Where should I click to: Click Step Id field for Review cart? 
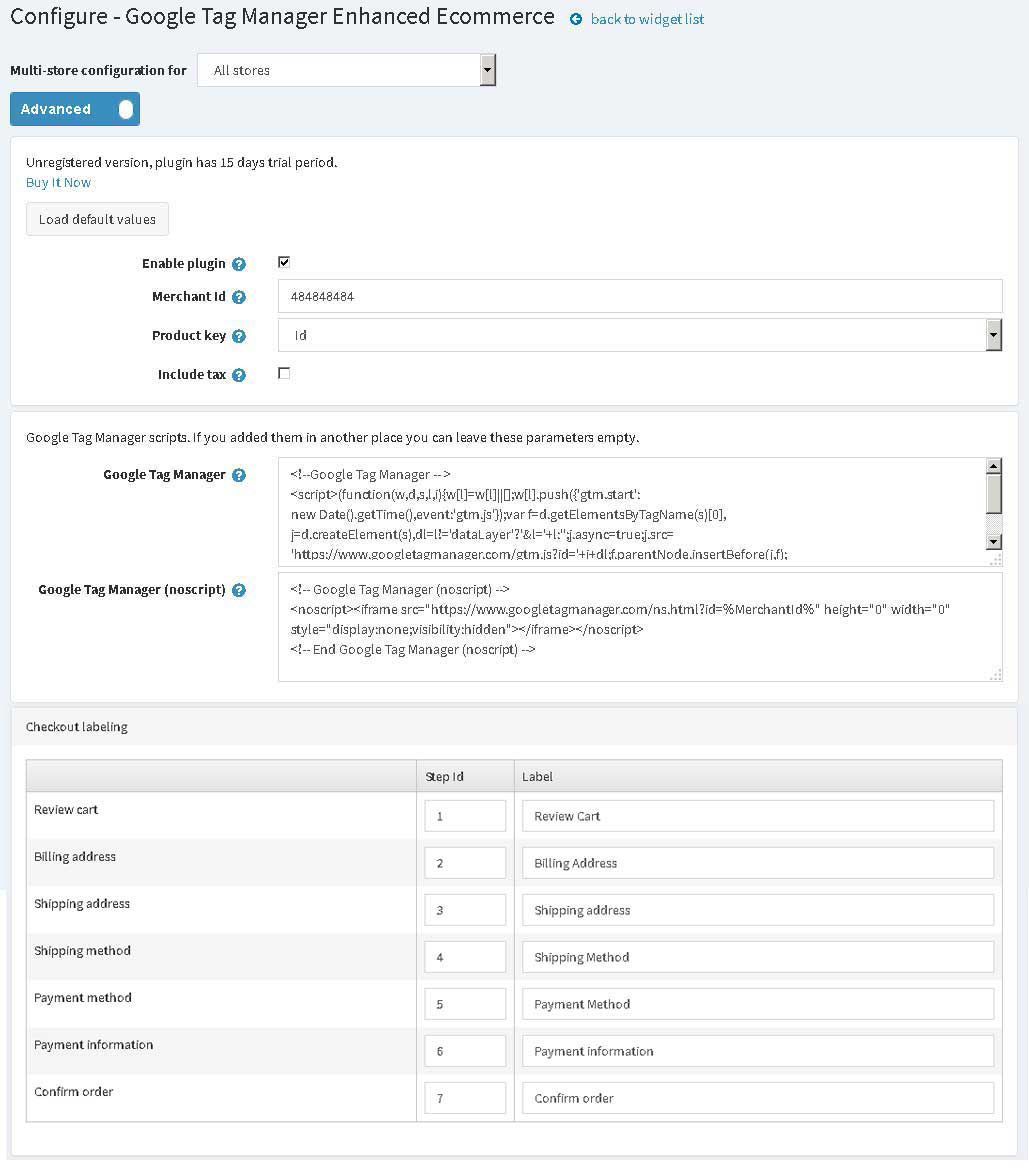point(465,816)
